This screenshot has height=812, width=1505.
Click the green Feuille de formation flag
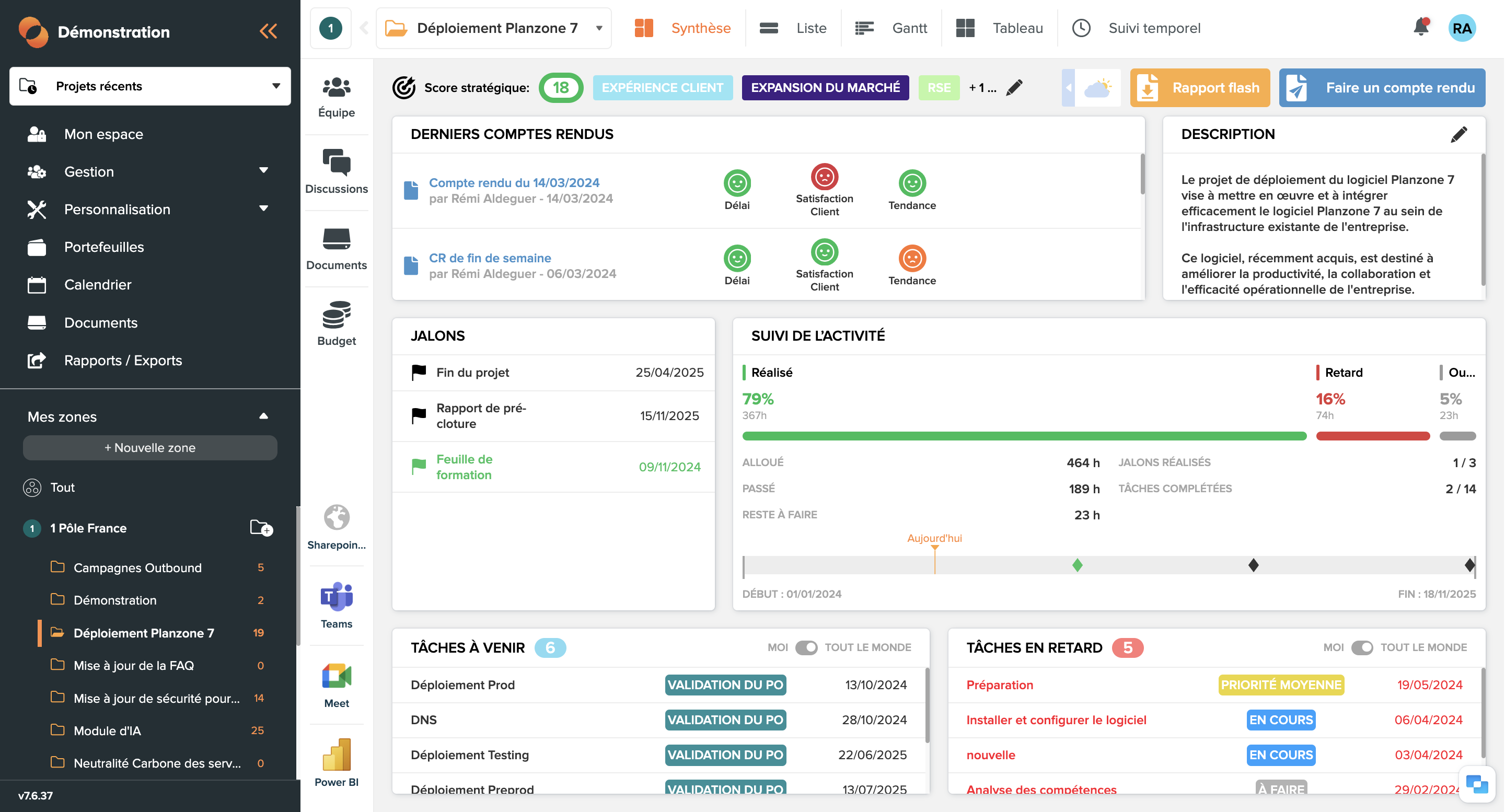pos(419,467)
